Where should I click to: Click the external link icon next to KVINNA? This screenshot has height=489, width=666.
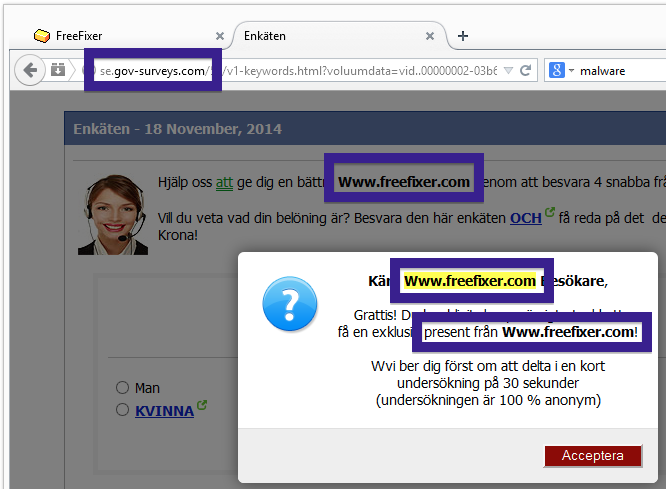(x=202, y=405)
